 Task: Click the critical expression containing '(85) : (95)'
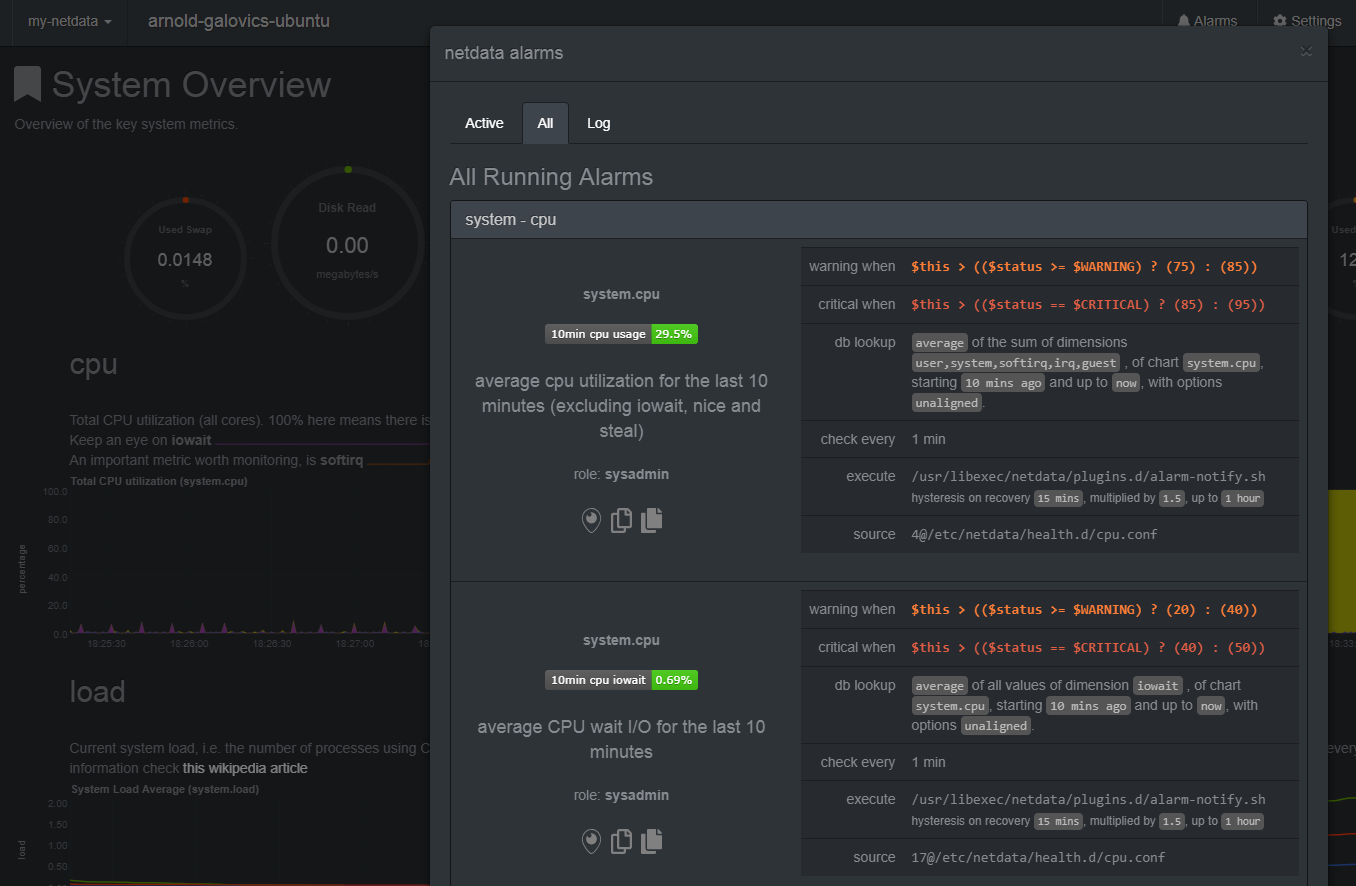[1088, 304]
